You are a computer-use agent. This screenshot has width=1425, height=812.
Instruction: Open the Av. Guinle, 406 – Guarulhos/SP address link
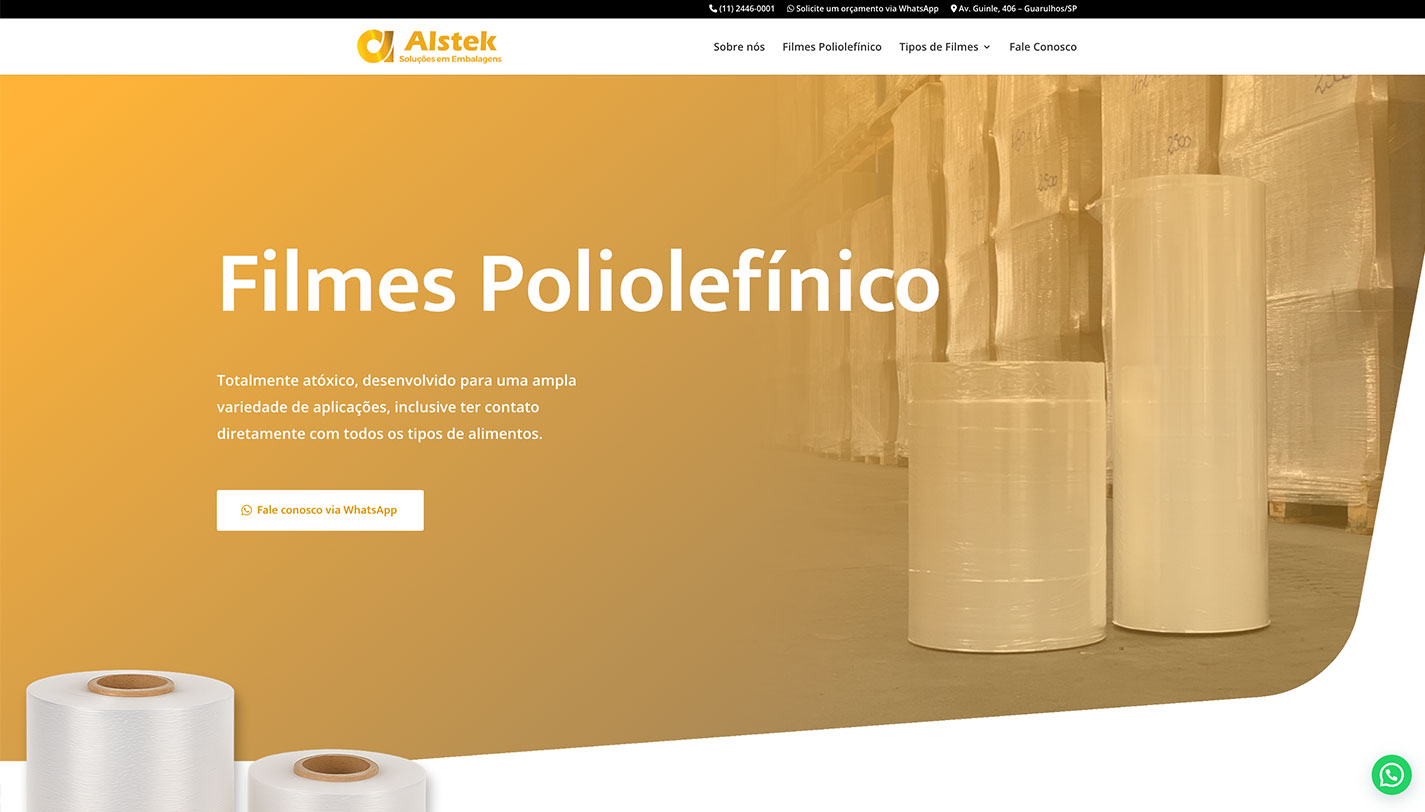(x=1018, y=9)
